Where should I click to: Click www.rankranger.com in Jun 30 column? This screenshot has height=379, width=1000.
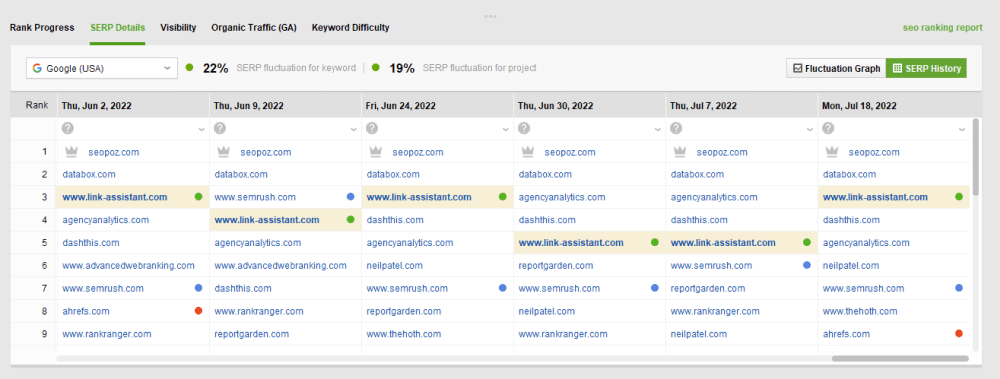click(563, 334)
